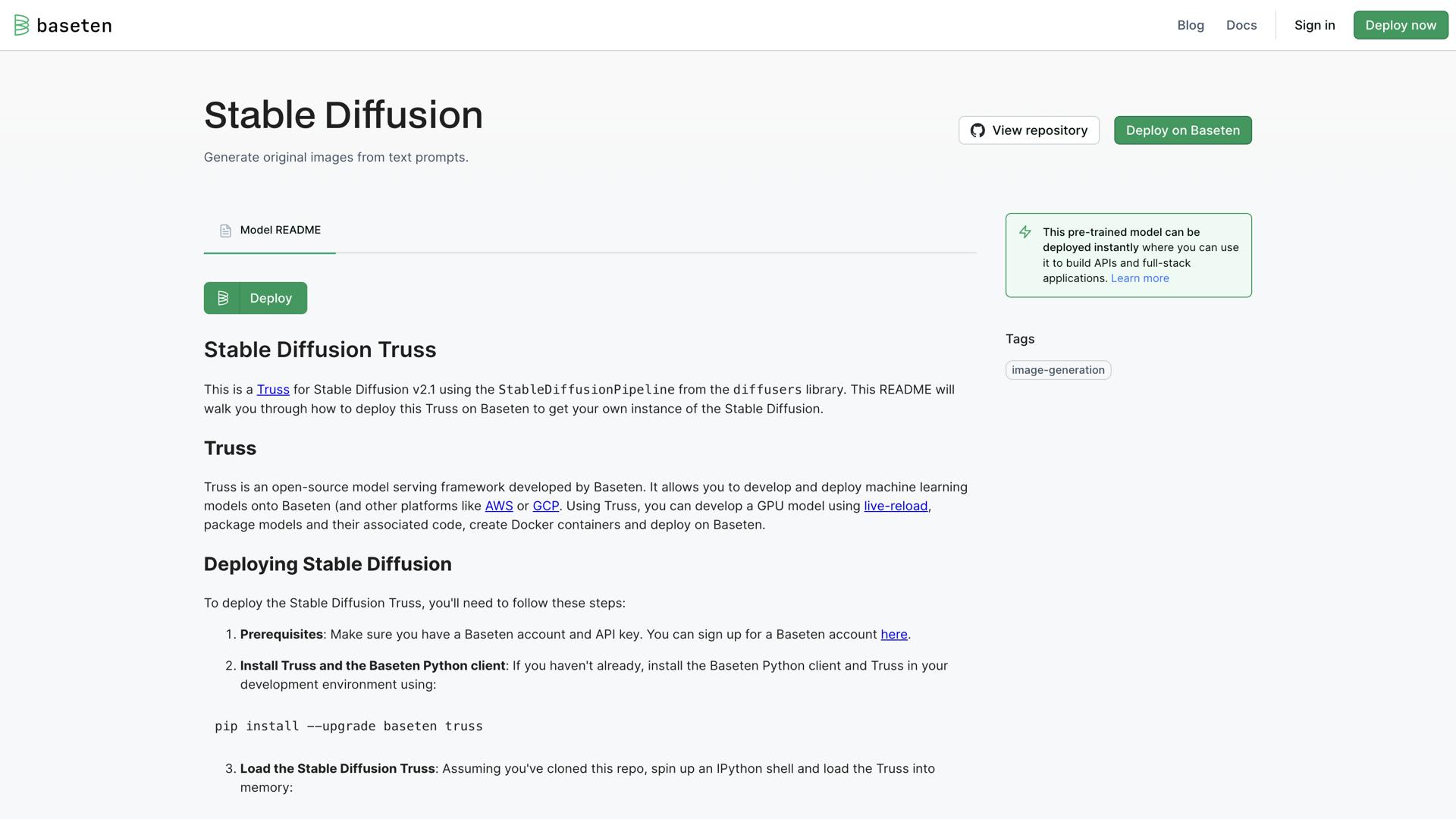This screenshot has height=819, width=1456.
Task: Open the Docs page
Action: click(1241, 25)
